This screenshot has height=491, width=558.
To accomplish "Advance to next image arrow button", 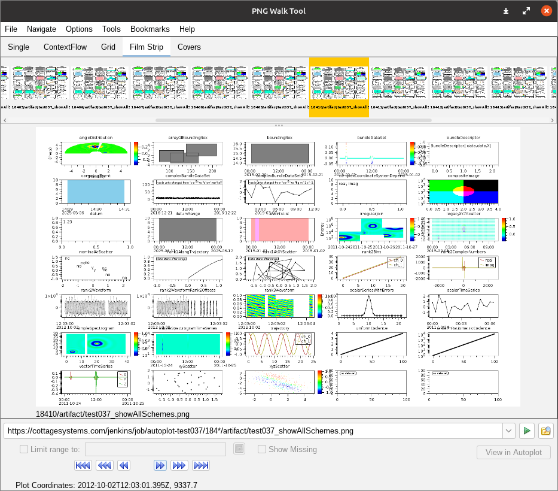I will 160,465.
